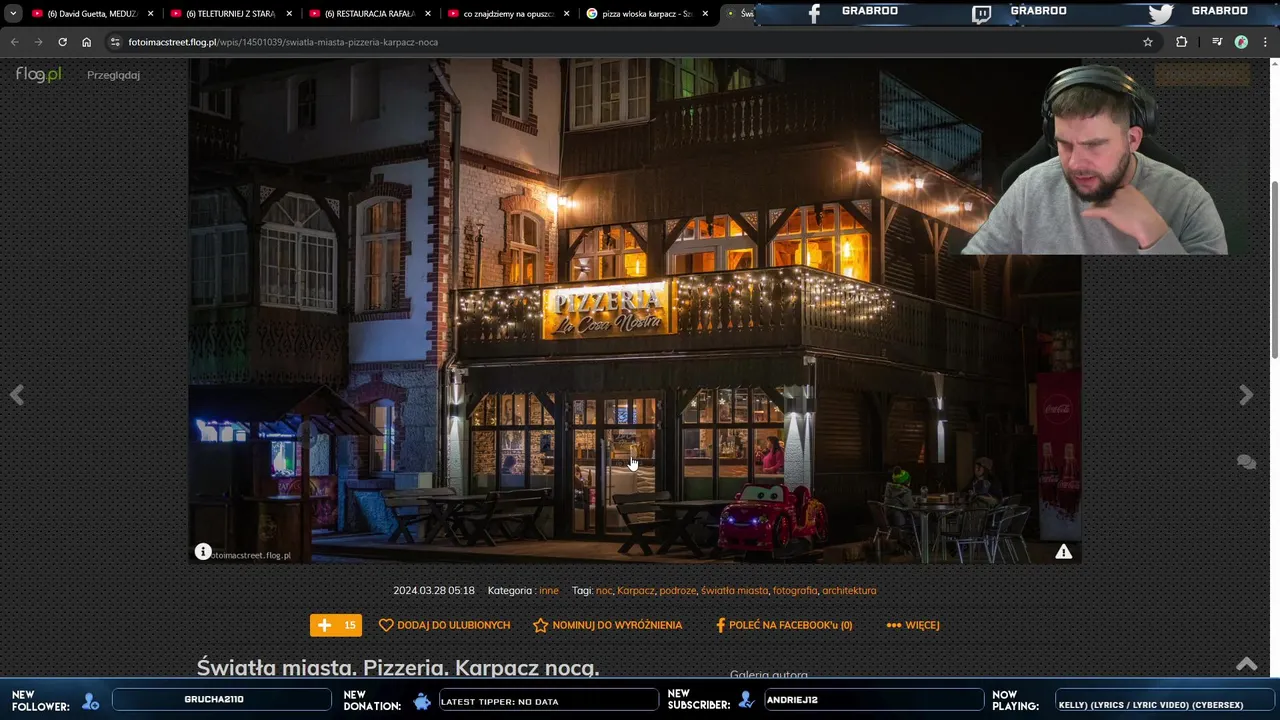Expand the WIĘCEJ options
The height and width of the screenshot is (720, 1280).
pyautogui.click(x=913, y=625)
